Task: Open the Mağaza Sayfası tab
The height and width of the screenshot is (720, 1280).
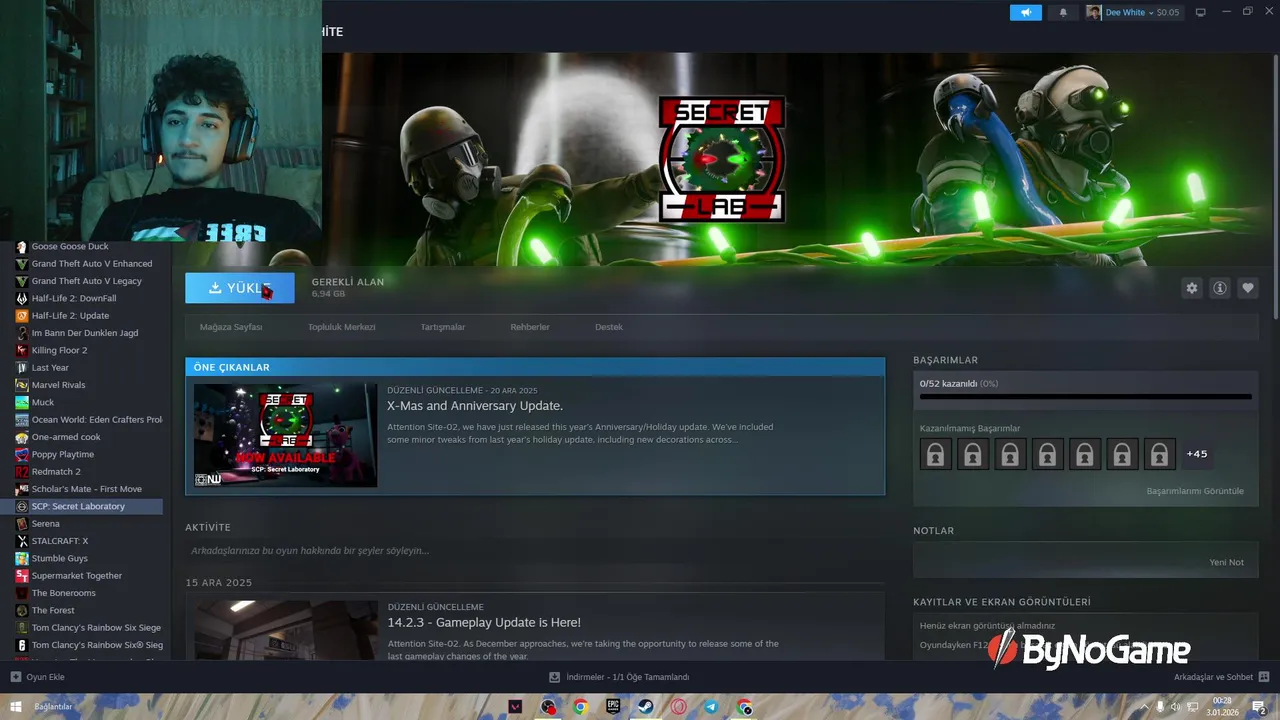Action: (231, 327)
